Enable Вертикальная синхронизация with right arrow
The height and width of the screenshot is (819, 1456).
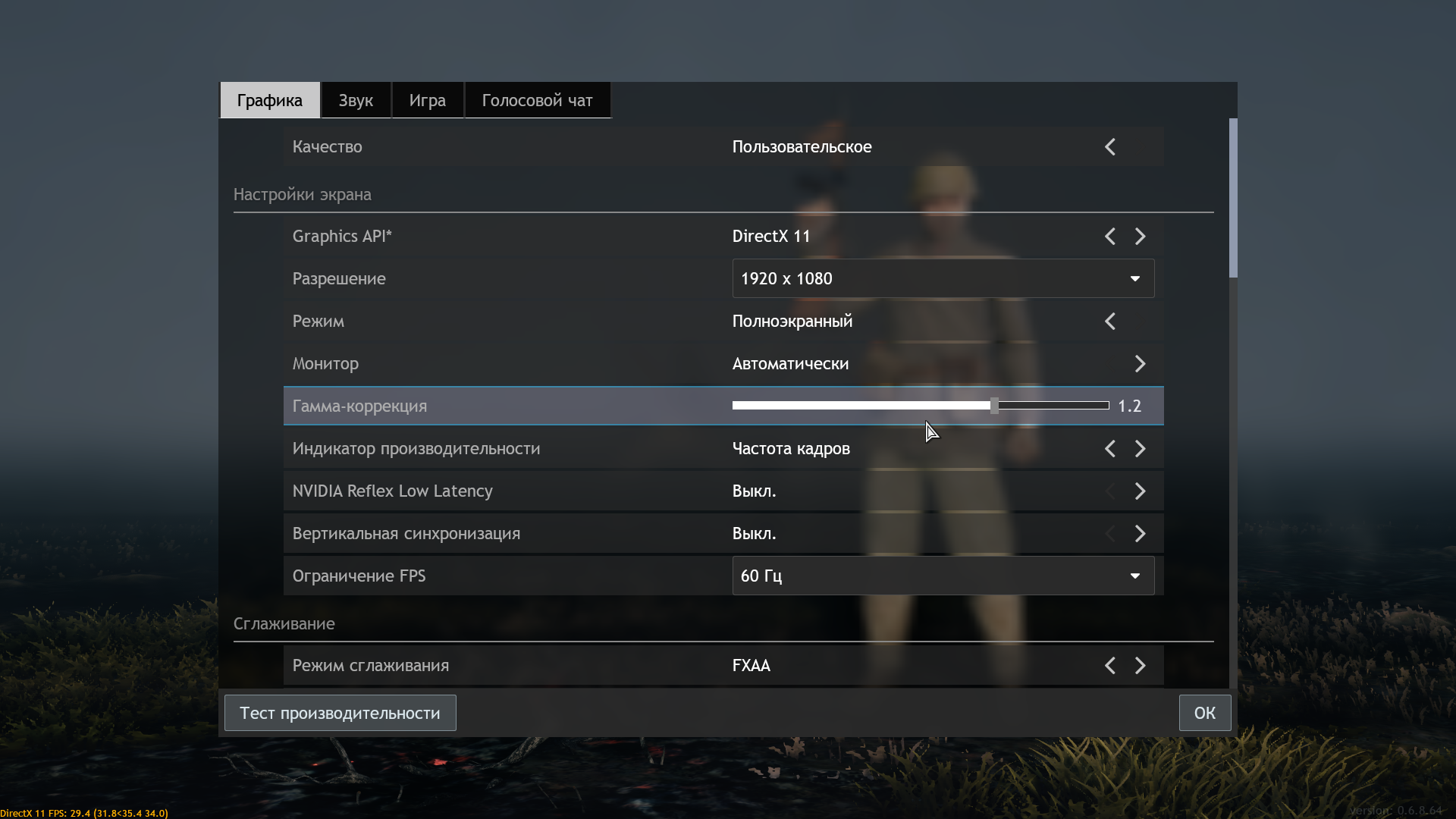(x=1140, y=534)
